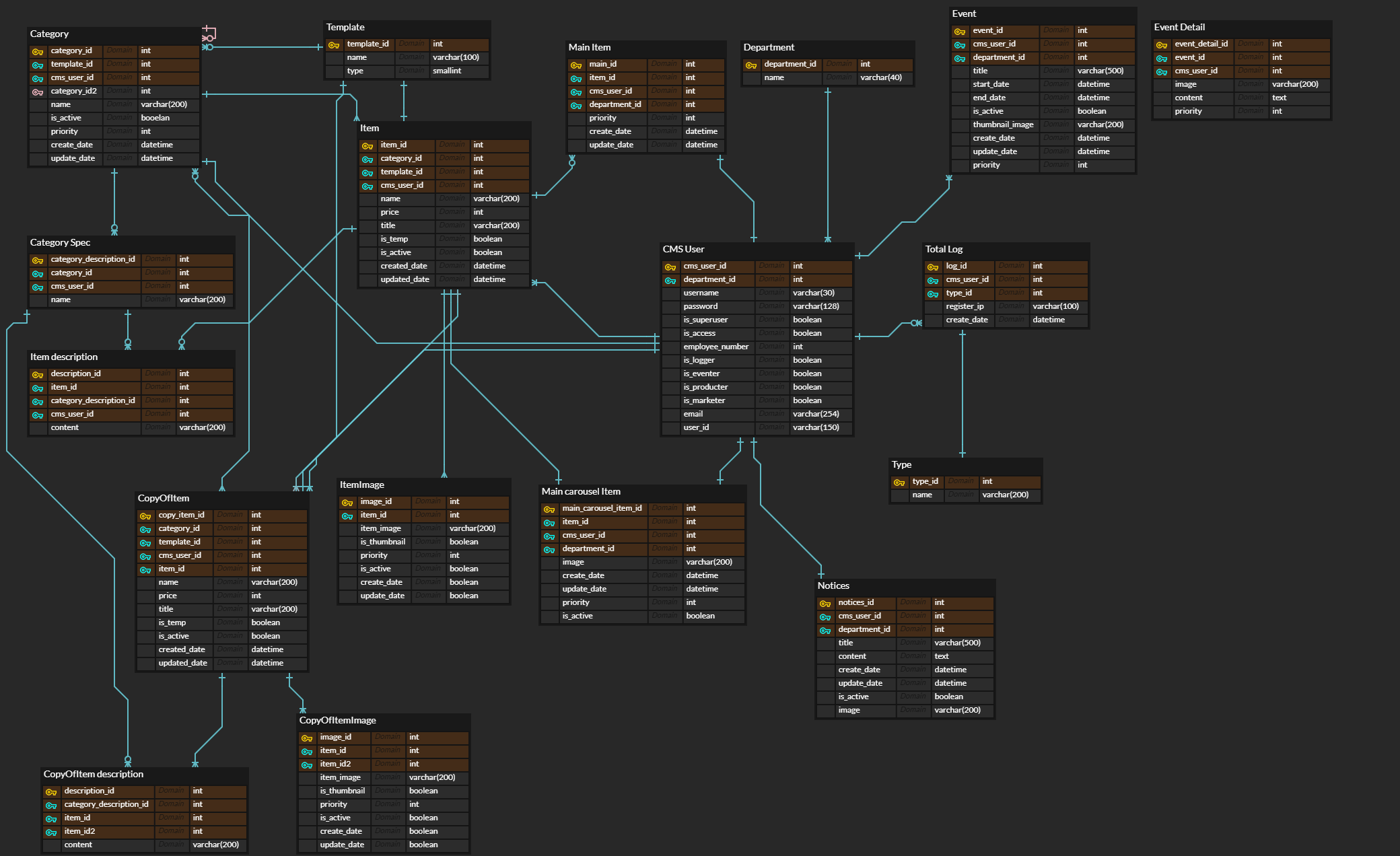Click the yellow primary key icon for category_id
Image resolution: width=1400 pixels, height=856 pixels.
tap(38, 52)
